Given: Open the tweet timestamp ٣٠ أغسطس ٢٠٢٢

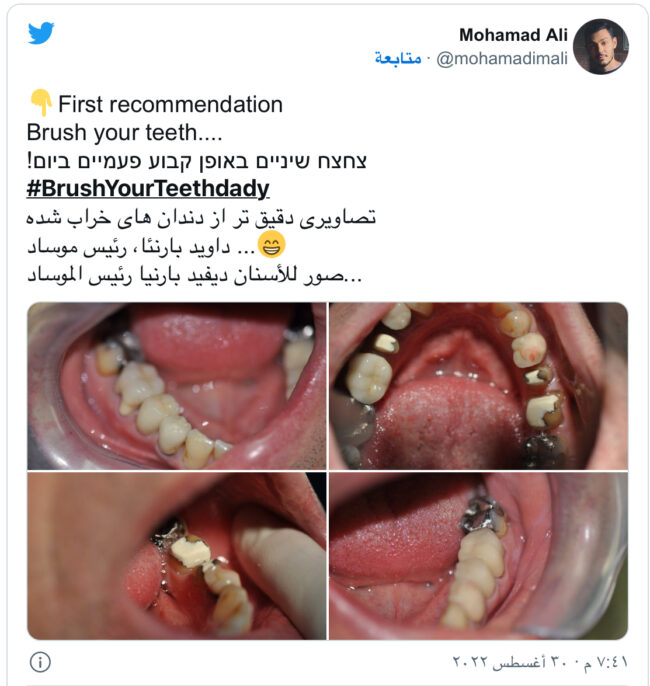Looking at the screenshot, I should [x=540, y=662].
